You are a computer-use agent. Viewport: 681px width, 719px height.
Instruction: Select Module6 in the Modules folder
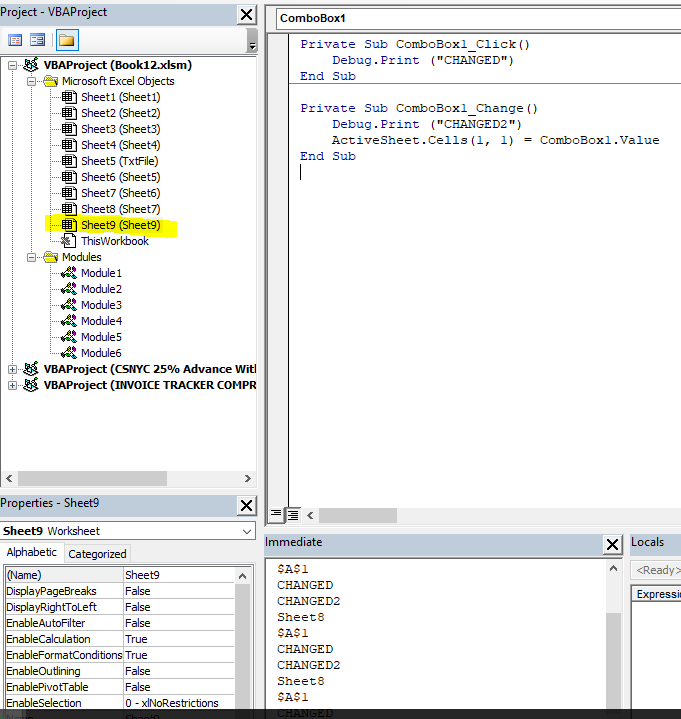tap(101, 353)
